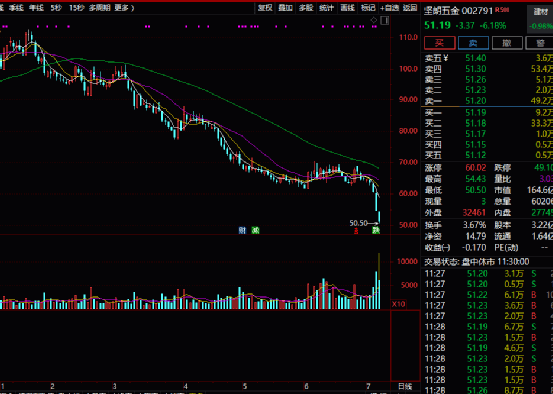Open 统计 statistics tool
This screenshot has height=394, width=553.
pyautogui.click(x=326, y=8)
